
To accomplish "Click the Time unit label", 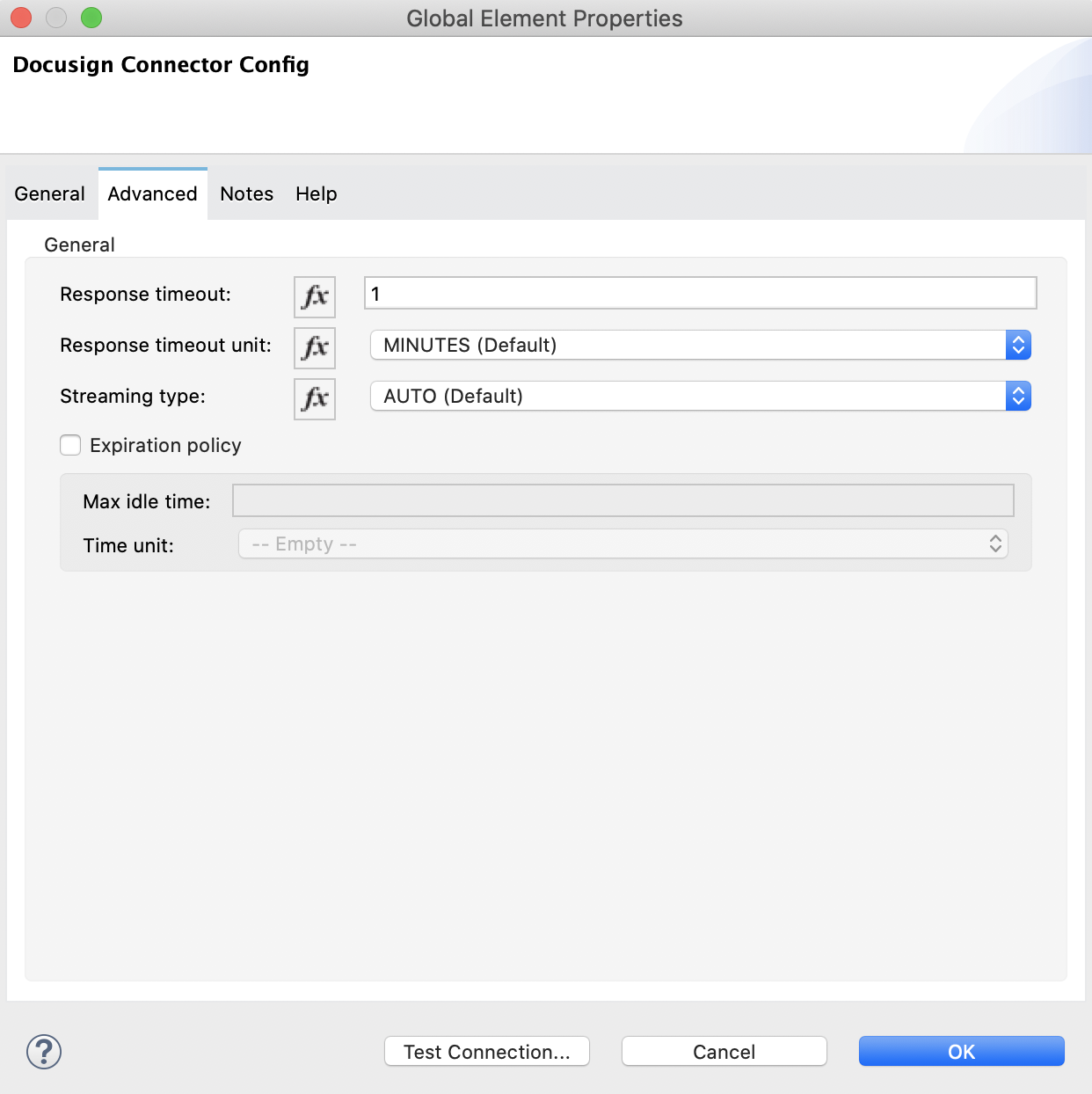I will 128,545.
